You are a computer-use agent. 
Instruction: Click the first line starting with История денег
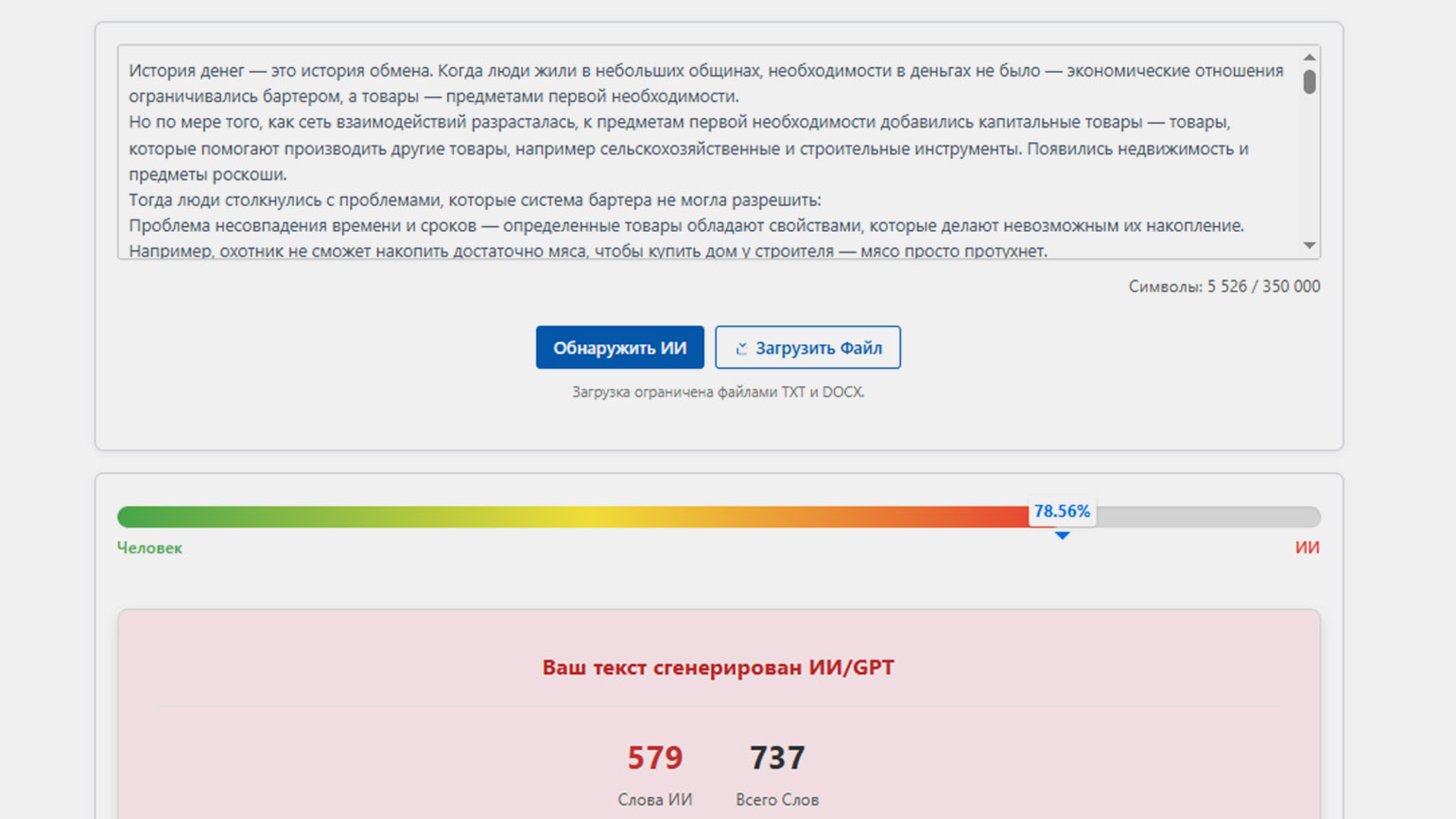[x=705, y=71]
